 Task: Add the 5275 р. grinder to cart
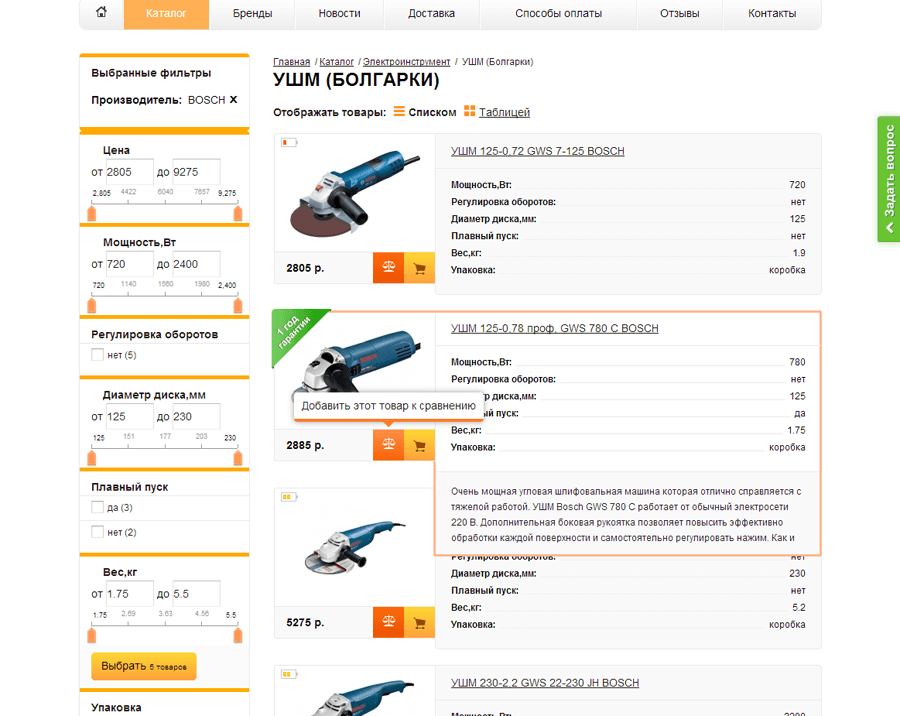pyautogui.click(x=420, y=622)
